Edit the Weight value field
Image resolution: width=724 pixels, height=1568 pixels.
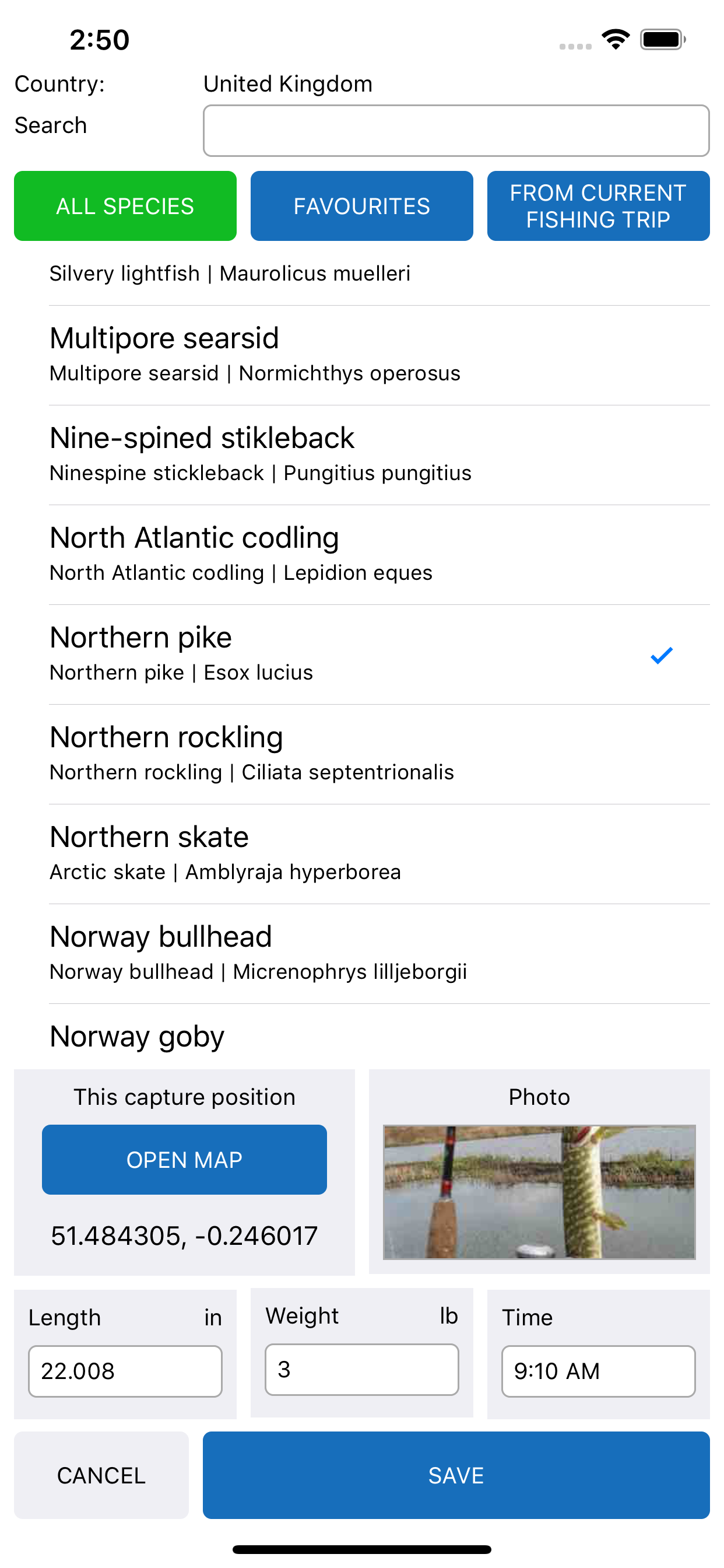[362, 1370]
